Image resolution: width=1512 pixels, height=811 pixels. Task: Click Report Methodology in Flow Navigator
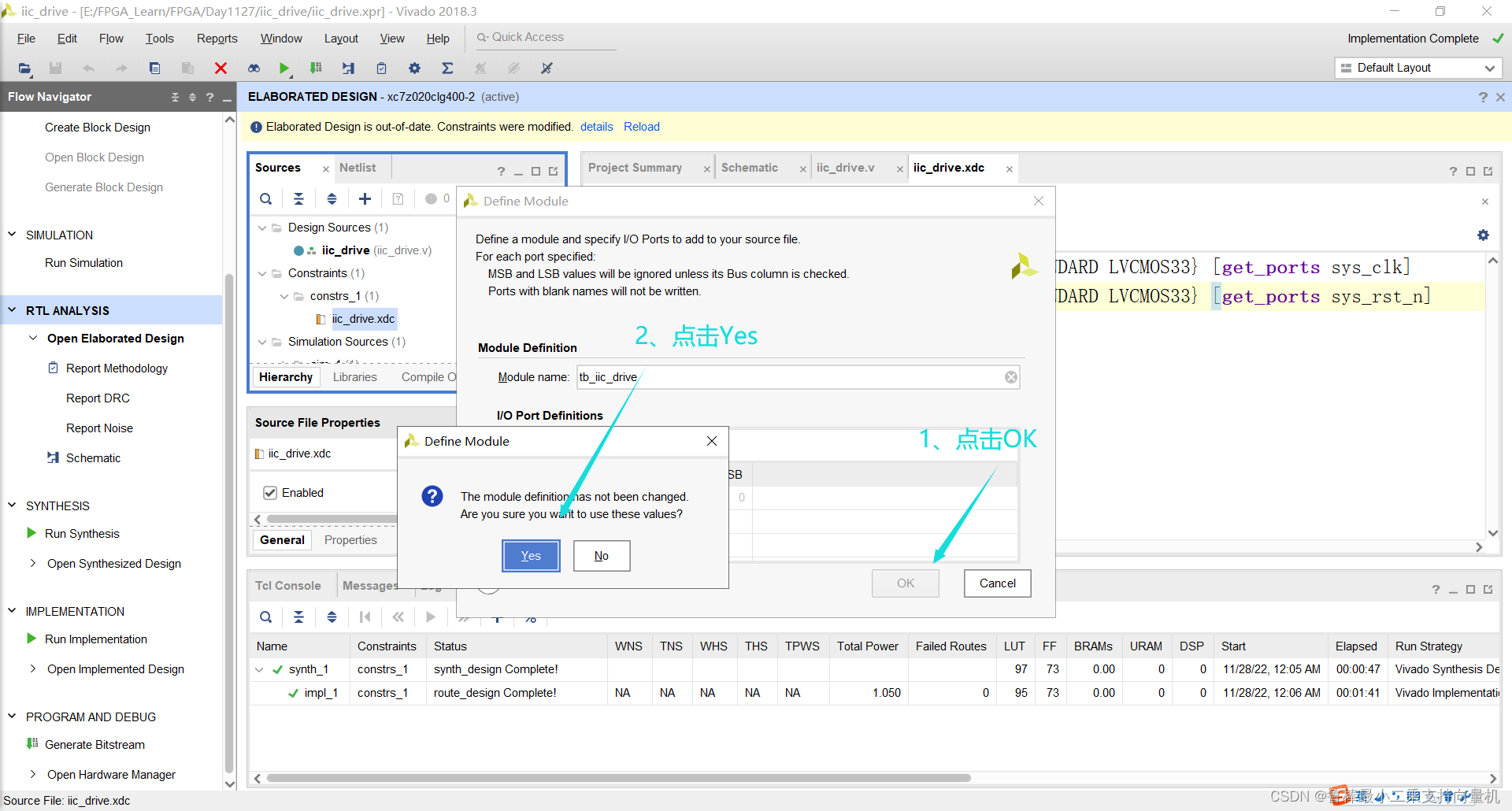(117, 368)
